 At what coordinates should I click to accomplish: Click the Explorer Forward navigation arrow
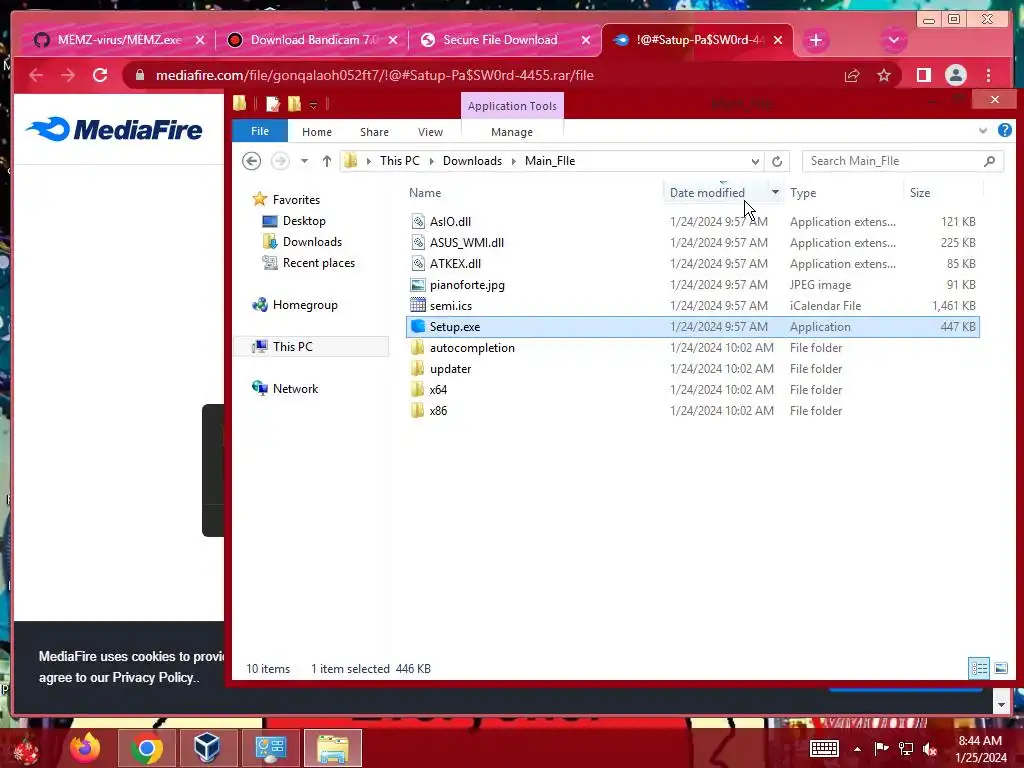[x=280, y=161]
